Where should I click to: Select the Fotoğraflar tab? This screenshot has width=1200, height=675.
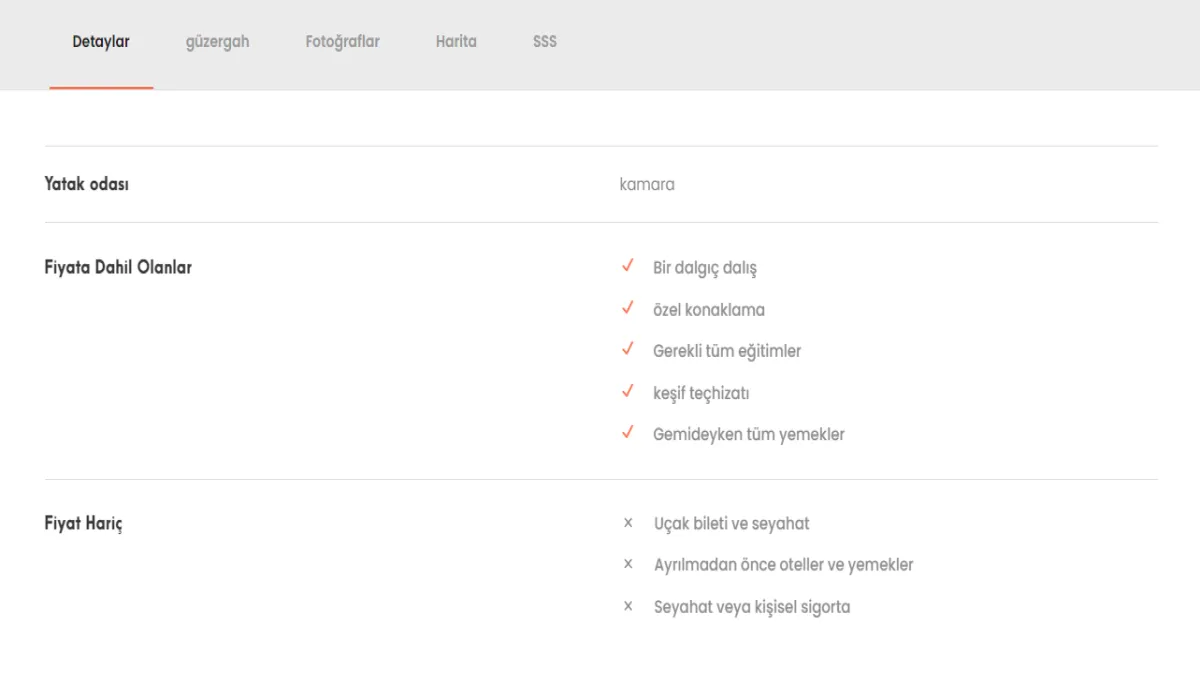(x=342, y=42)
